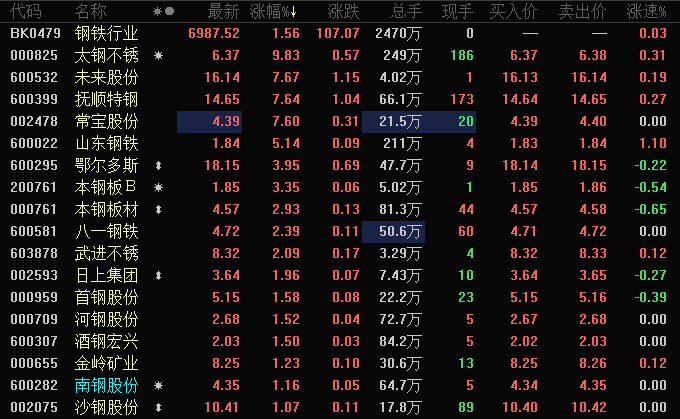680x419 pixels.
Task: Click the star marker beside 南钢股份
Action: [x=158, y=385]
